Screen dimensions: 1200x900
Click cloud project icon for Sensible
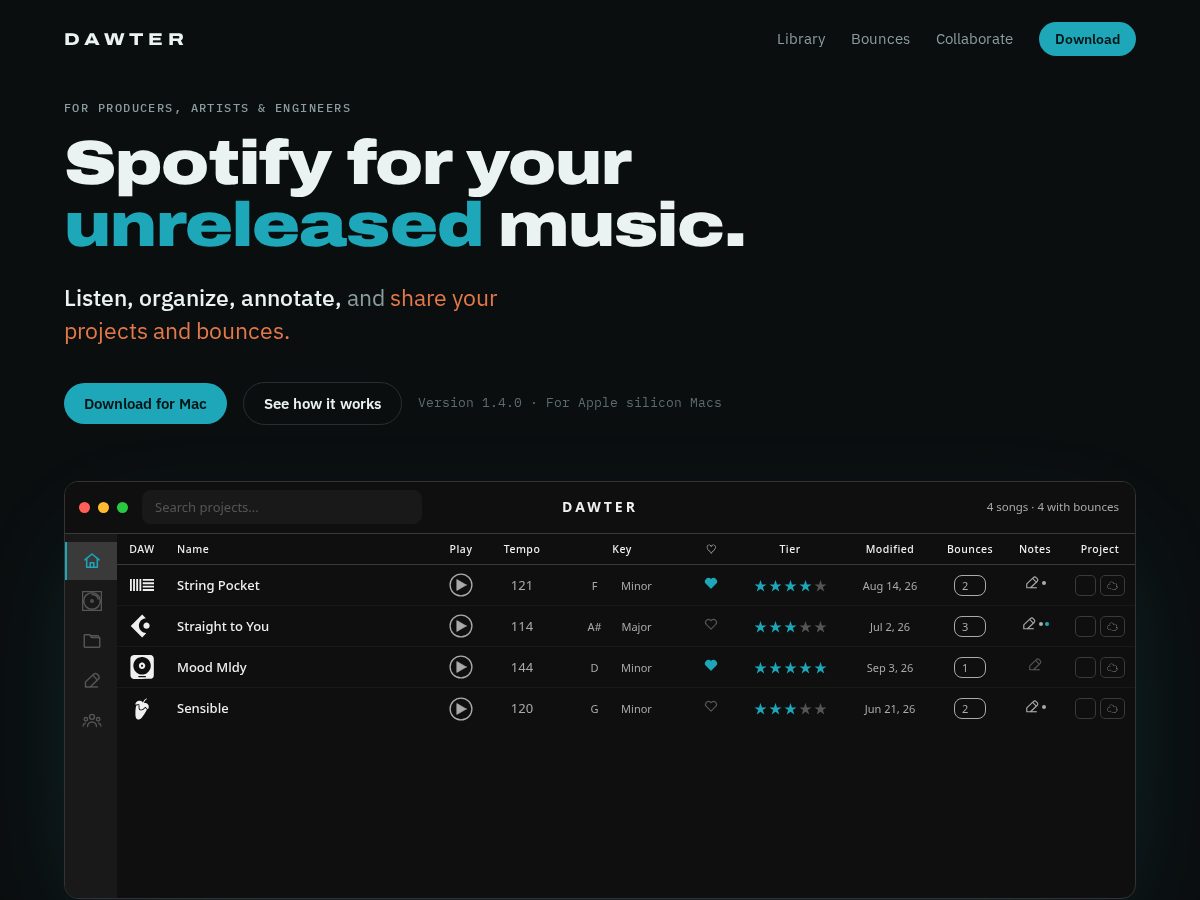(x=1112, y=708)
